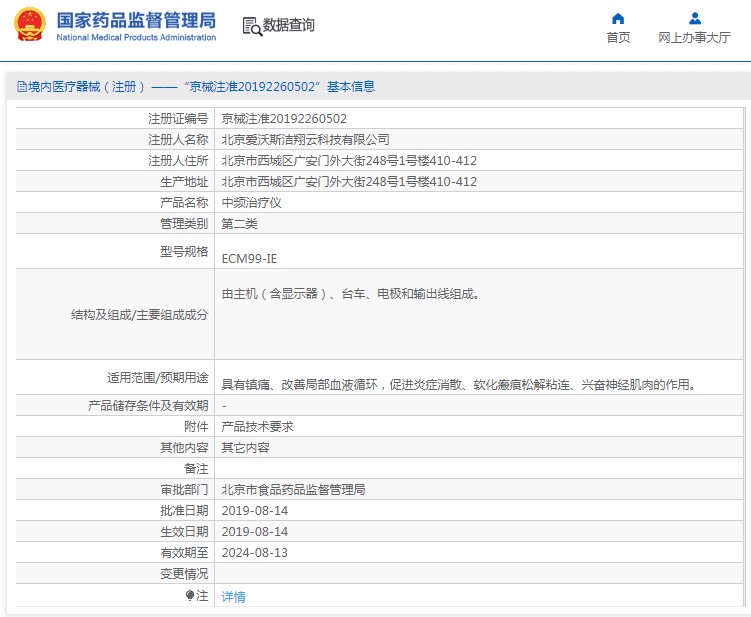Click the 产品名称 row label
Viewport: 751px width, 617px height.
pyautogui.click(x=184, y=203)
